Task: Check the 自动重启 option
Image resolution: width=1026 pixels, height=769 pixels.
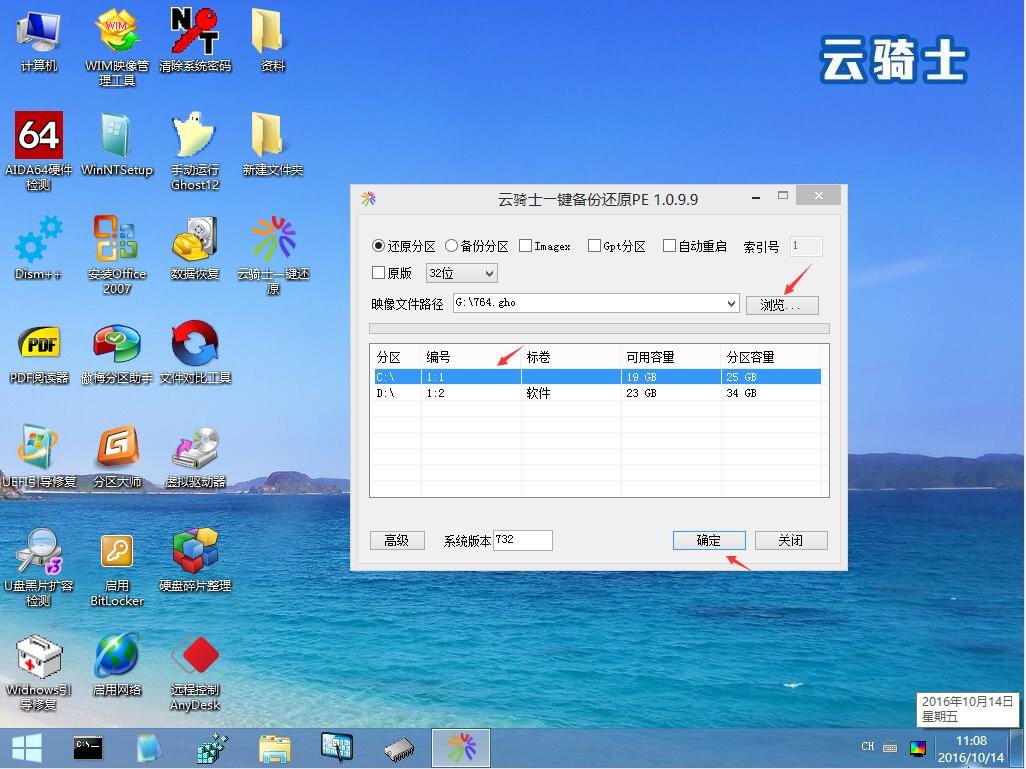Action: [x=669, y=245]
